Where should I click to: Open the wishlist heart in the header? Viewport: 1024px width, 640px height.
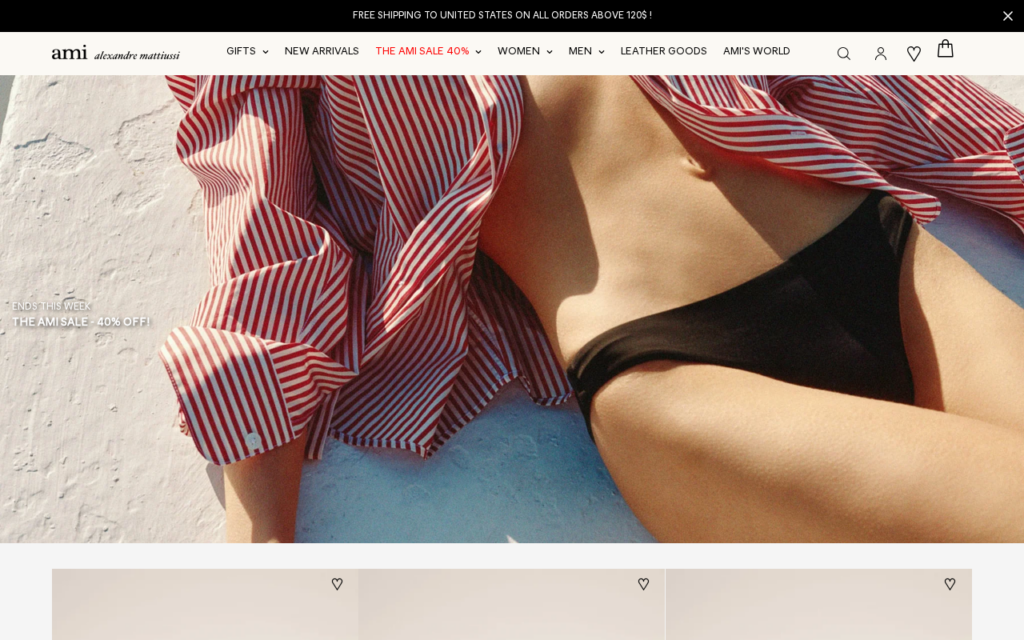coord(914,54)
